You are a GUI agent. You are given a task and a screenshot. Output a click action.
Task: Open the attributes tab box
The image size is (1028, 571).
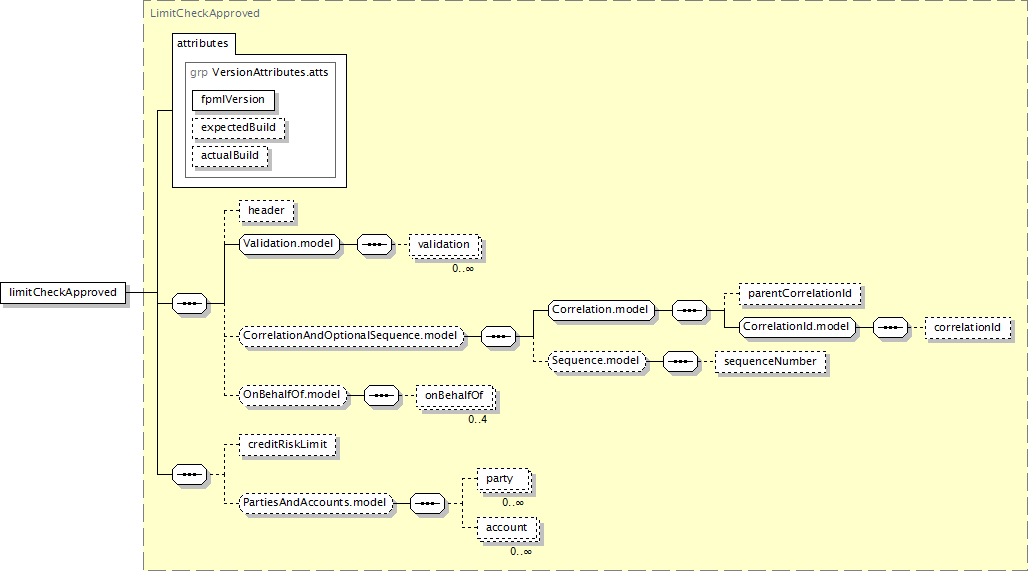pos(203,43)
